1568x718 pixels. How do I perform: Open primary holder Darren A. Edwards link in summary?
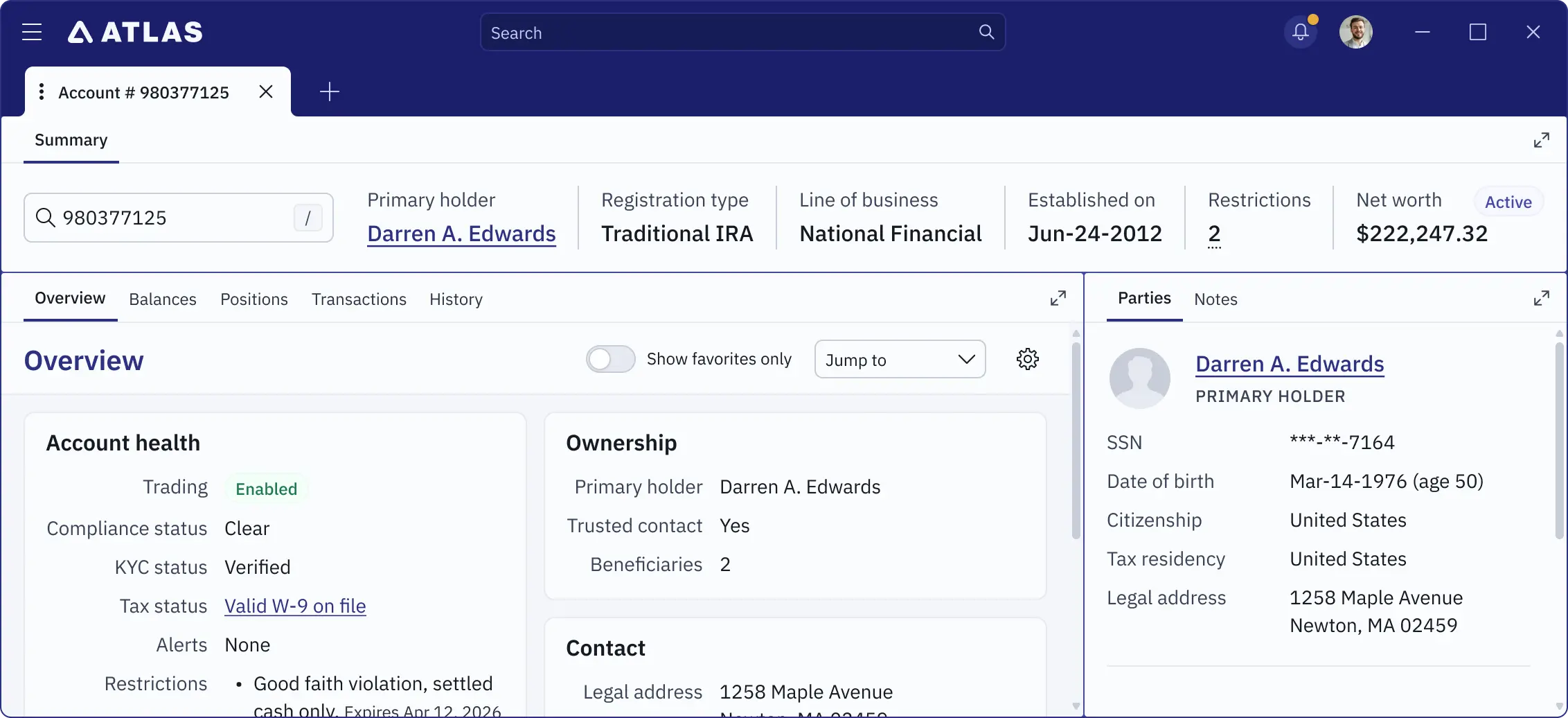pos(461,234)
